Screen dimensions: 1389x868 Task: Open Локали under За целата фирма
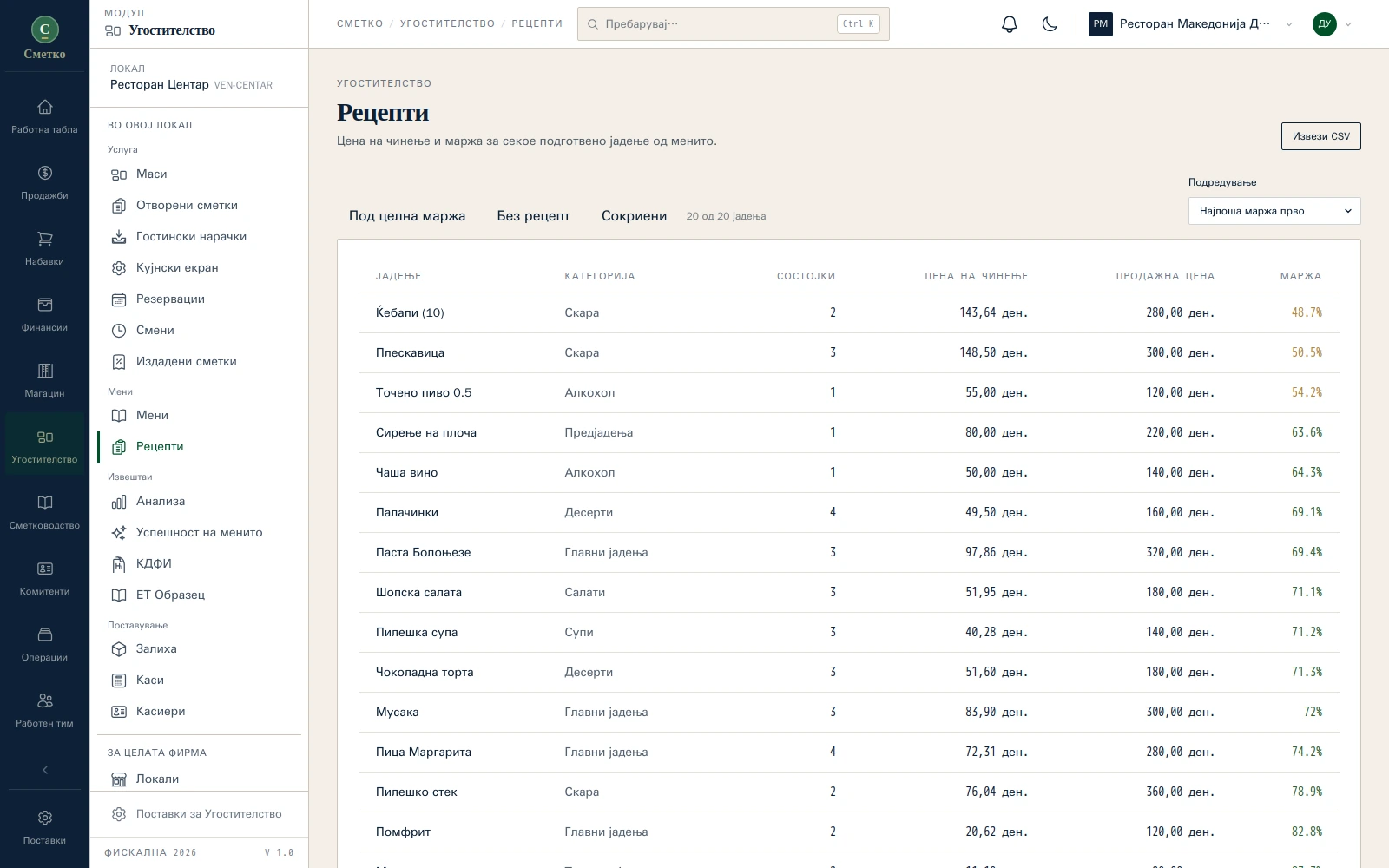[200, 779]
